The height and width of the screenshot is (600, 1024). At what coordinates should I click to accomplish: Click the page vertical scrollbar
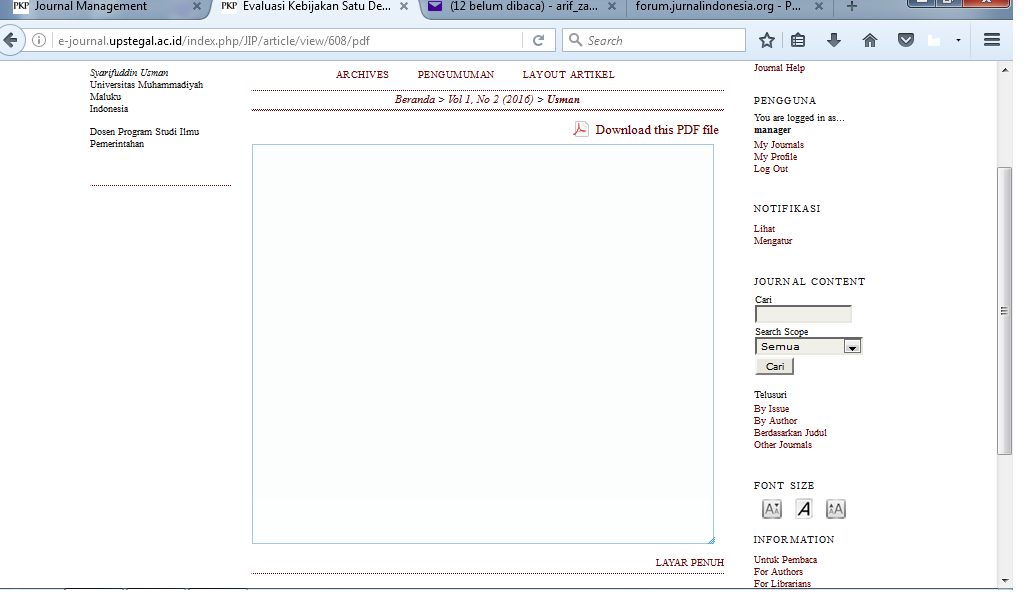1005,310
